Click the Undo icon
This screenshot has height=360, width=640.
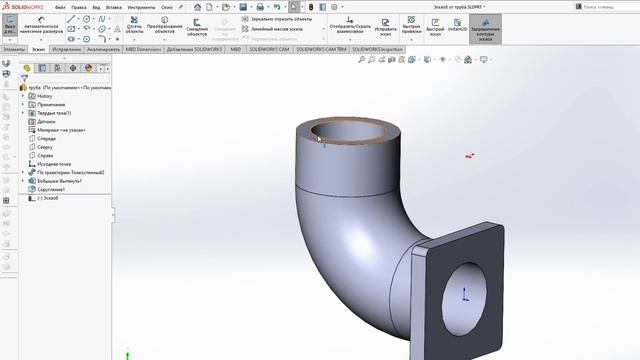tap(277, 7)
